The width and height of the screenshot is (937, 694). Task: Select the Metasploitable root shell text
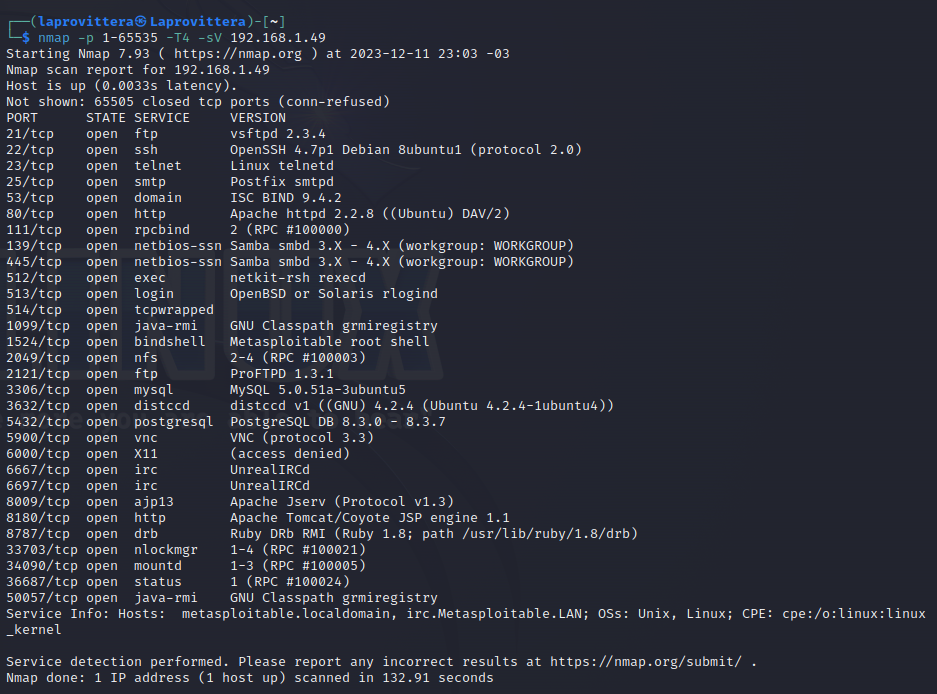pyautogui.click(x=330, y=342)
